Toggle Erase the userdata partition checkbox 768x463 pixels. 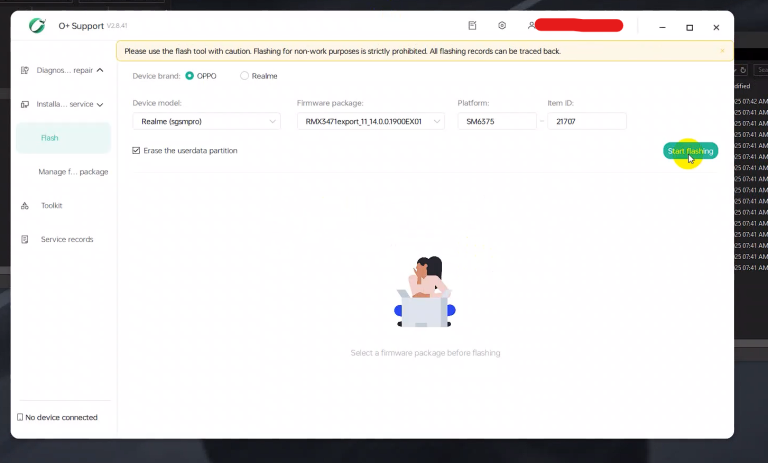point(136,150)
